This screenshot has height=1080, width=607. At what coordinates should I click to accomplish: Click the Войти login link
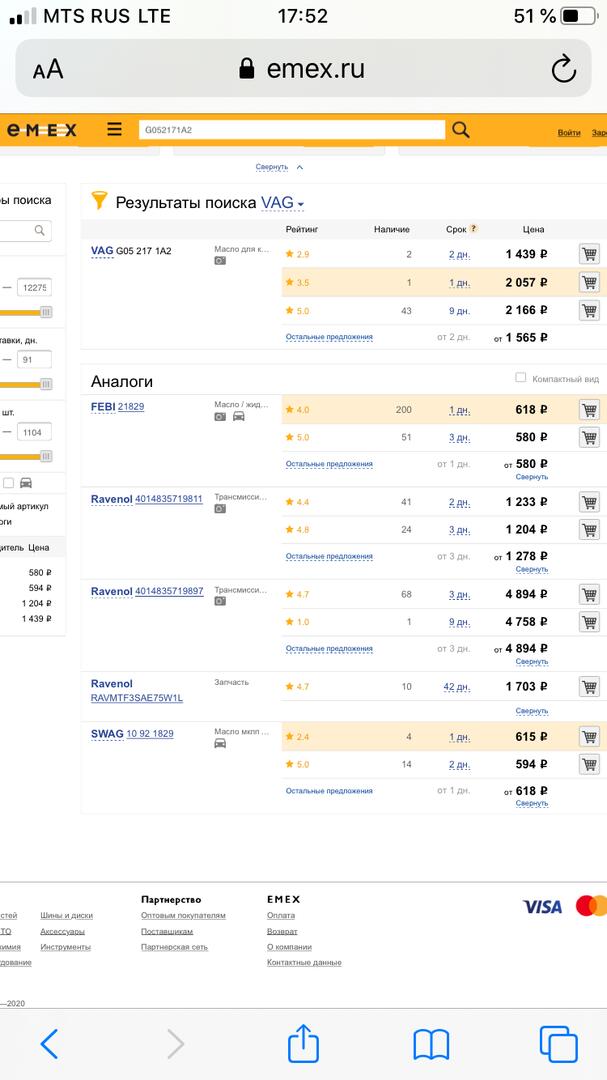click(x=569, y=132)
